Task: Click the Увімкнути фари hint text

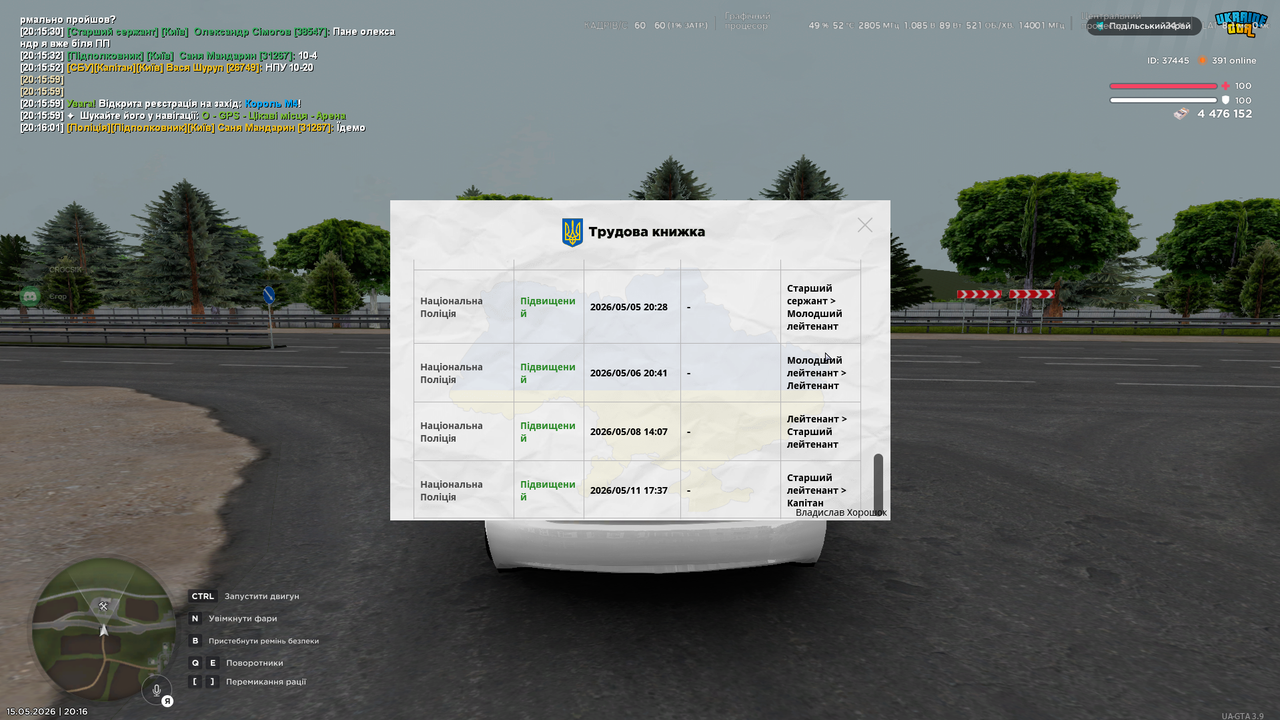Action: click(243, 618)
